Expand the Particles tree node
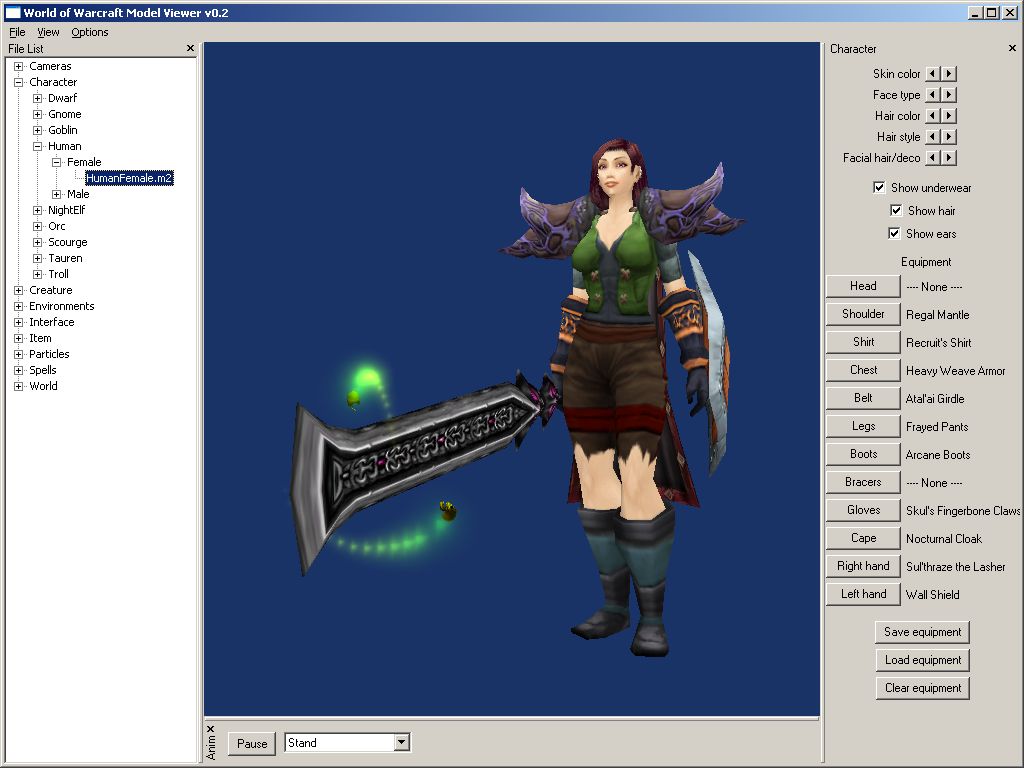Image resolution: width=1024 pixels, height=768 pixels. [18, 354]
